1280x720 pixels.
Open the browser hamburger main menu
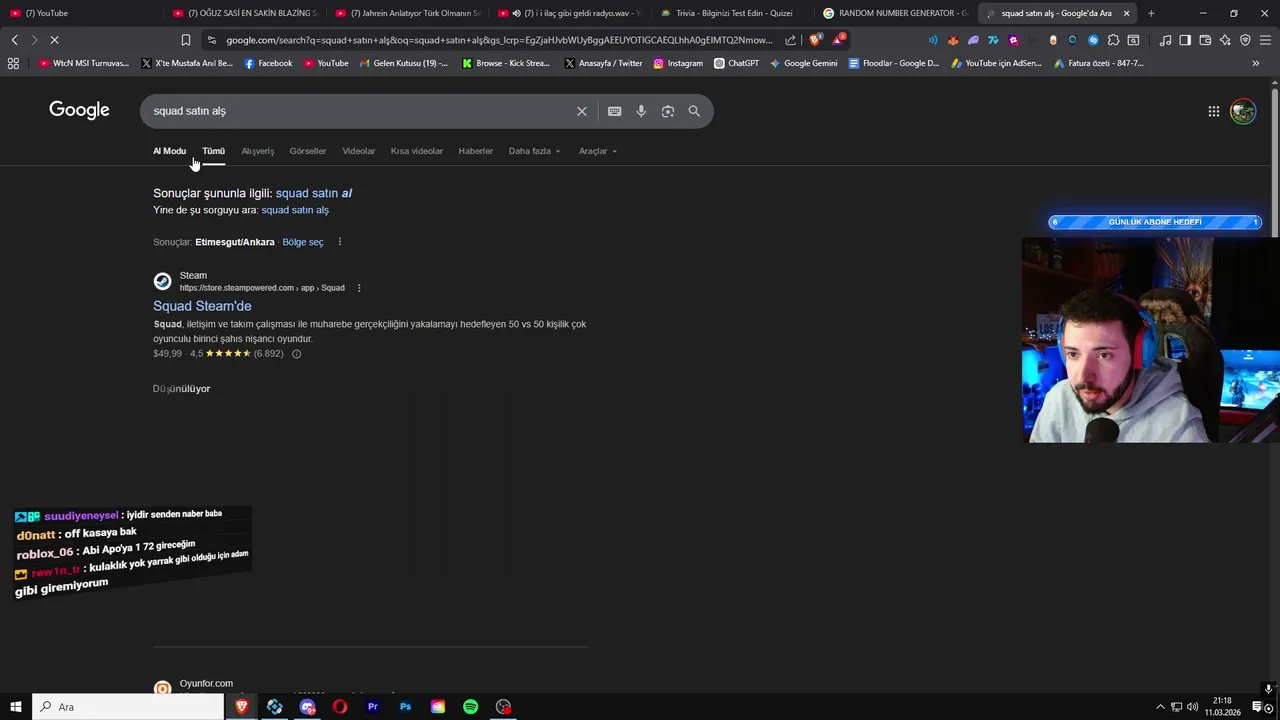coord(1265,40)
